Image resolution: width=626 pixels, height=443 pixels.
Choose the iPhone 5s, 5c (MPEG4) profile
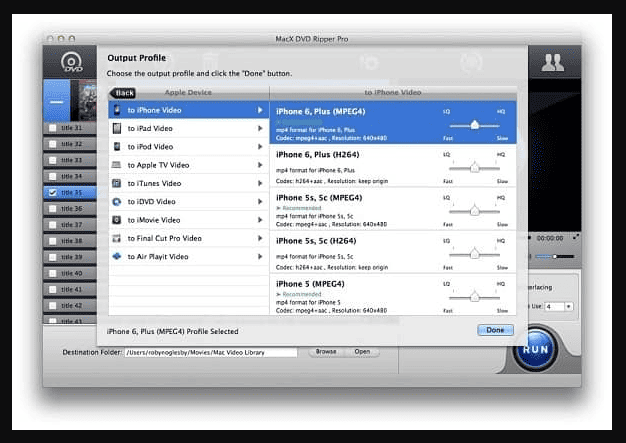tap(393, 209)
